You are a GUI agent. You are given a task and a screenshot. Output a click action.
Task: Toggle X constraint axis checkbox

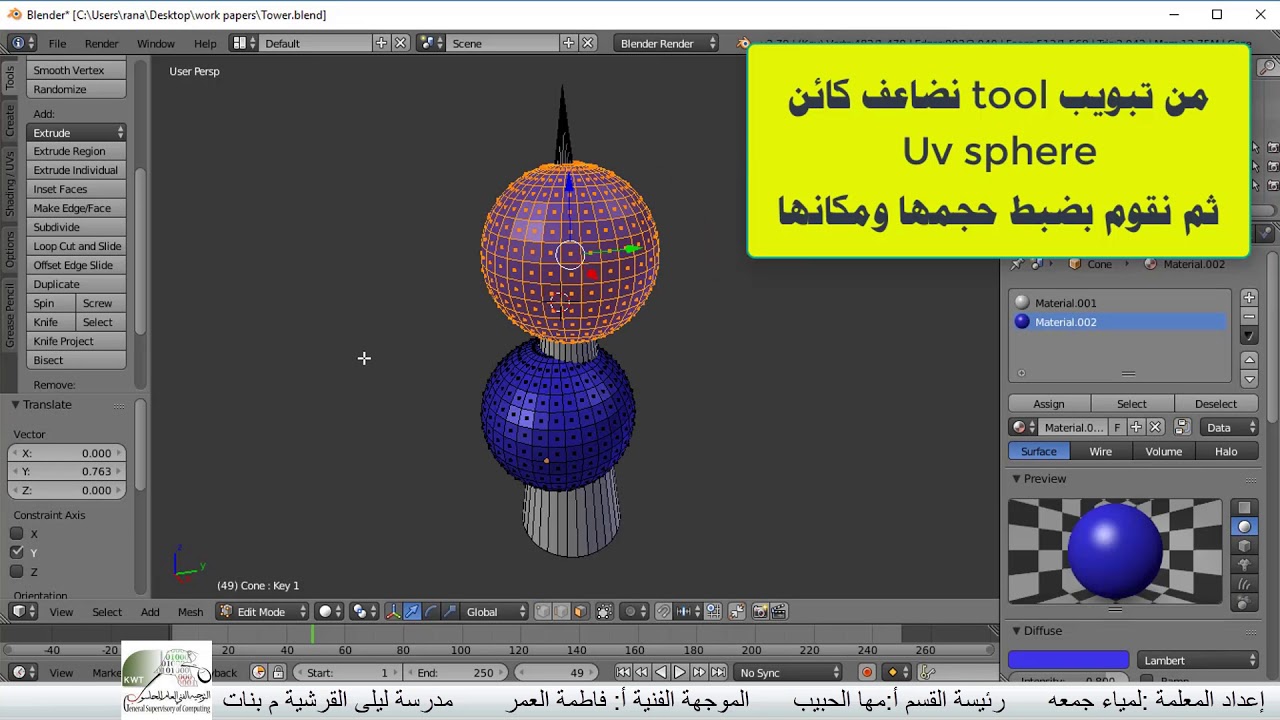click(x=17, y=534)
